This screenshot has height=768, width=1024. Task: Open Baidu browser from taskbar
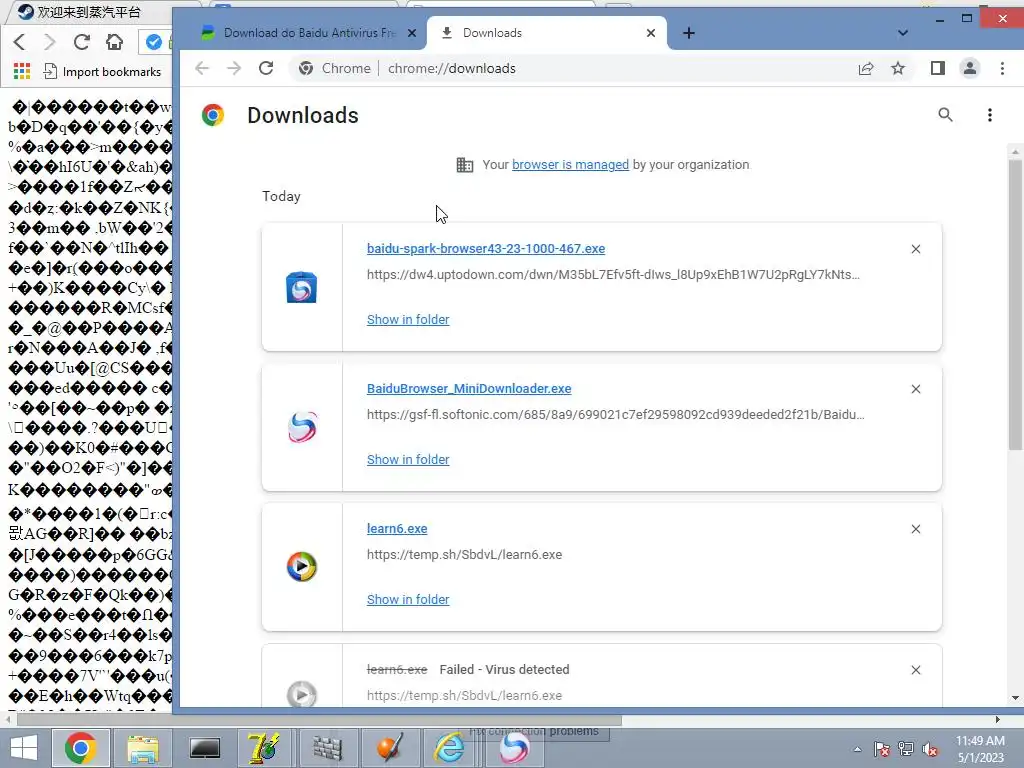pyautogui.click(x=514, y=748)
